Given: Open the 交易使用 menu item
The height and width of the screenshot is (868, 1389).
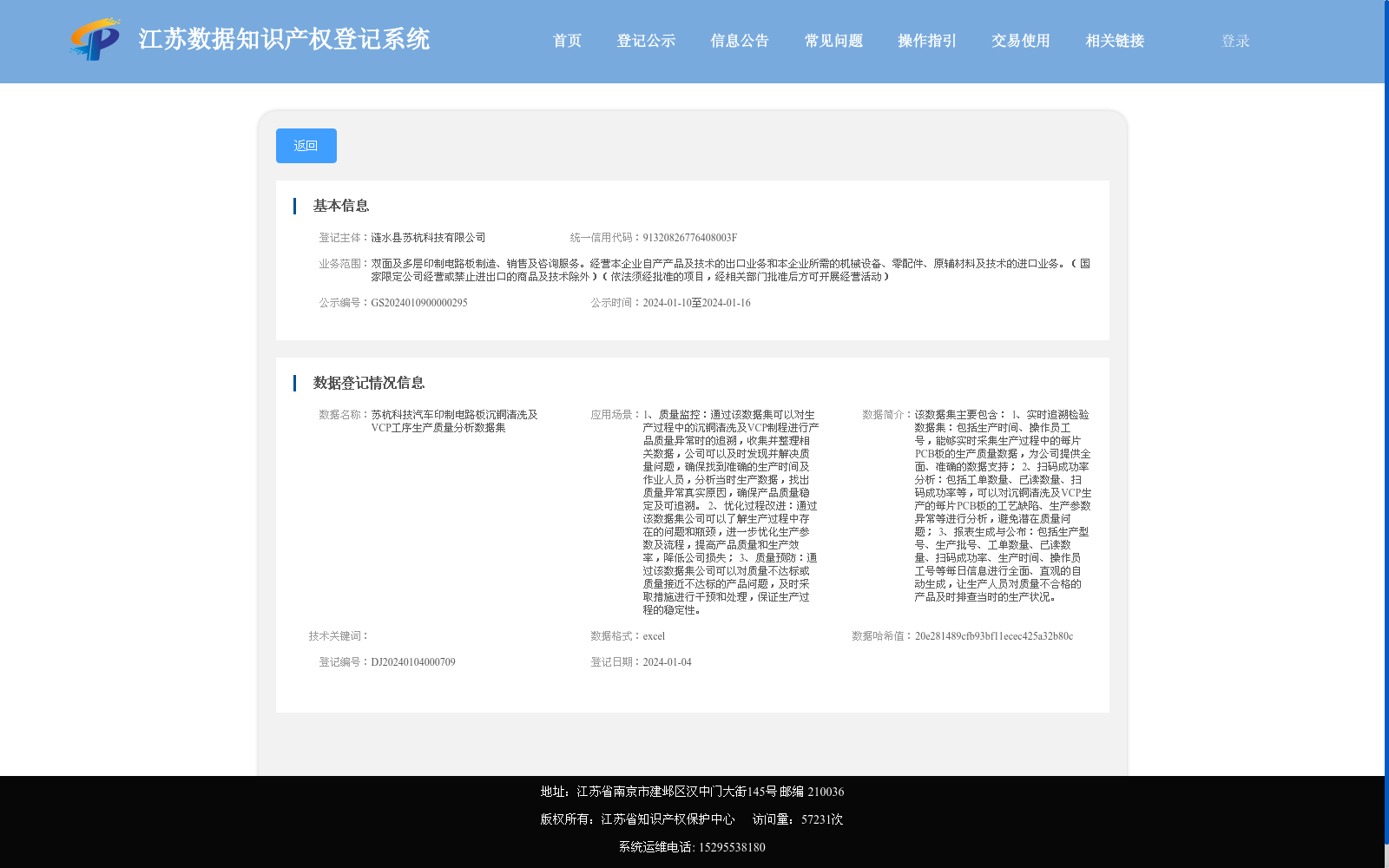Looking at the screenshot, I should [x=1021, y=41].
